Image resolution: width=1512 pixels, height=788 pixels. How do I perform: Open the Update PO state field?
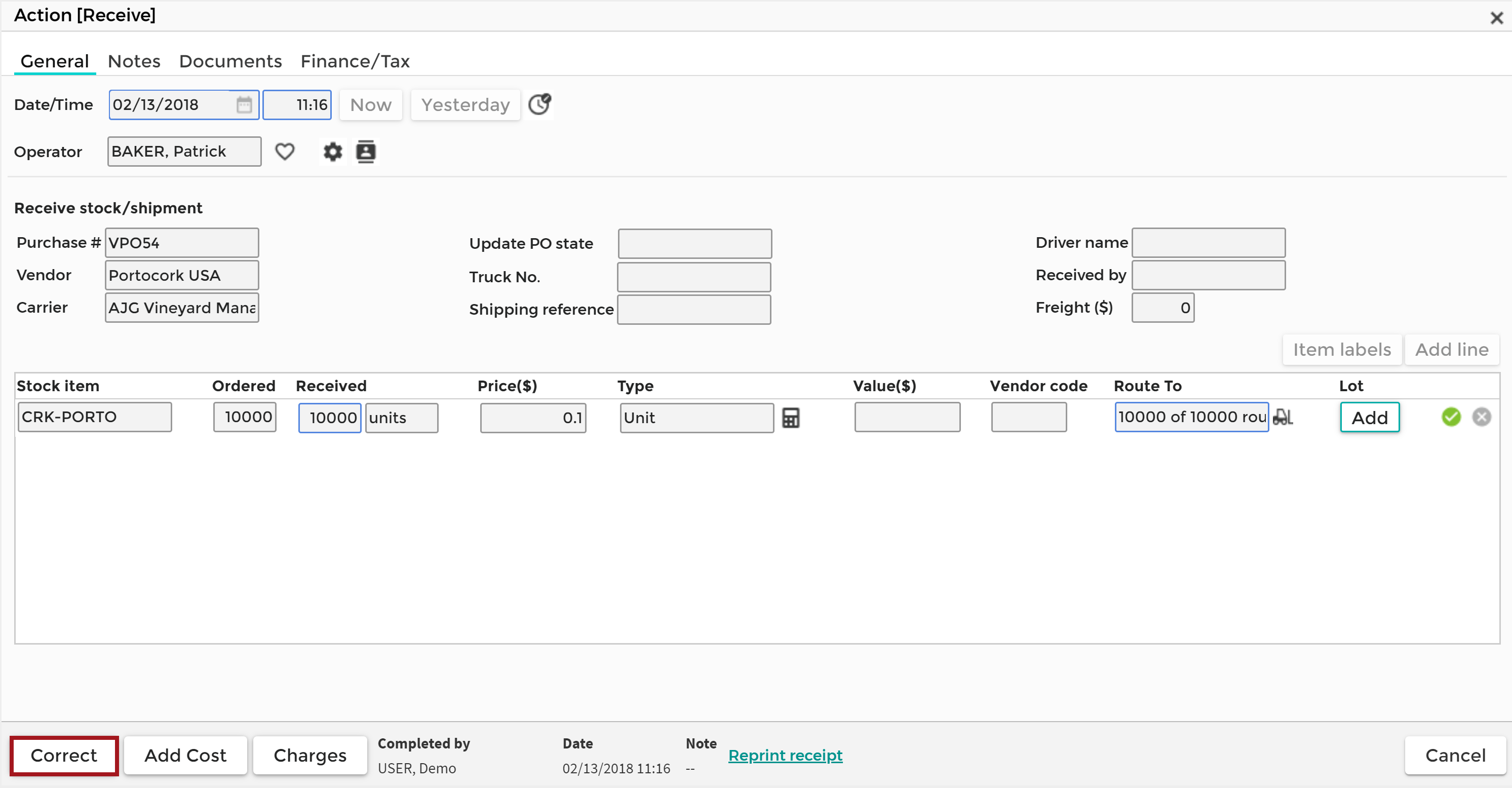pos(695,244)
